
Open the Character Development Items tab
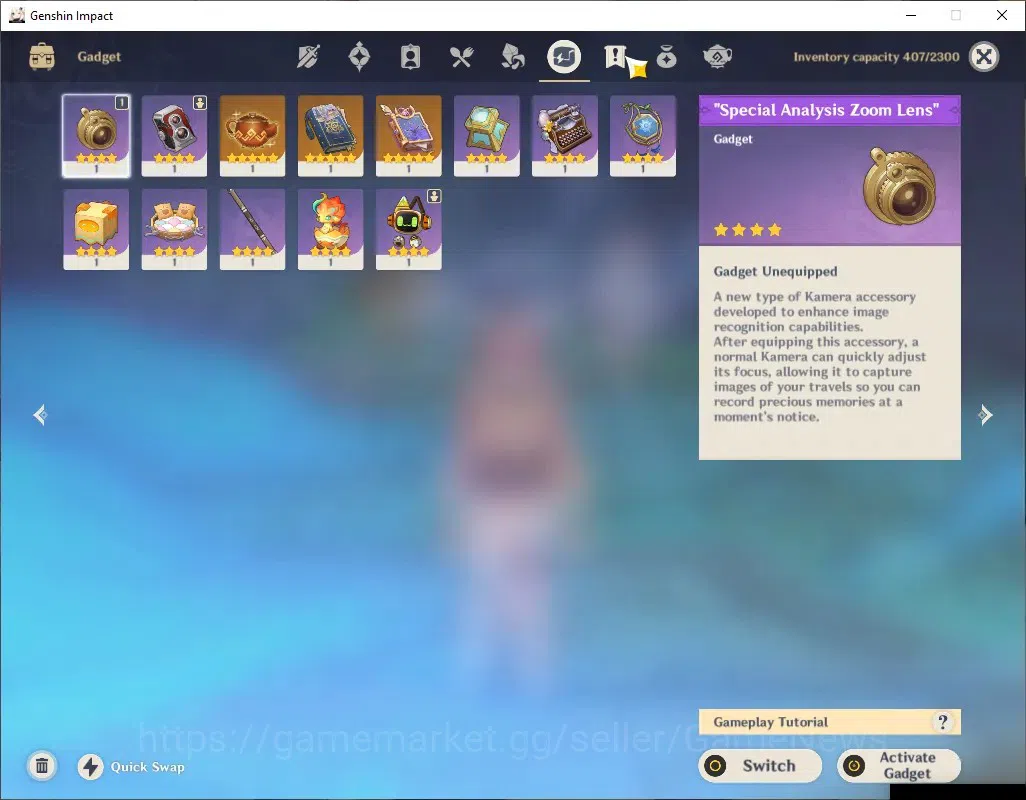coord(410,57)
